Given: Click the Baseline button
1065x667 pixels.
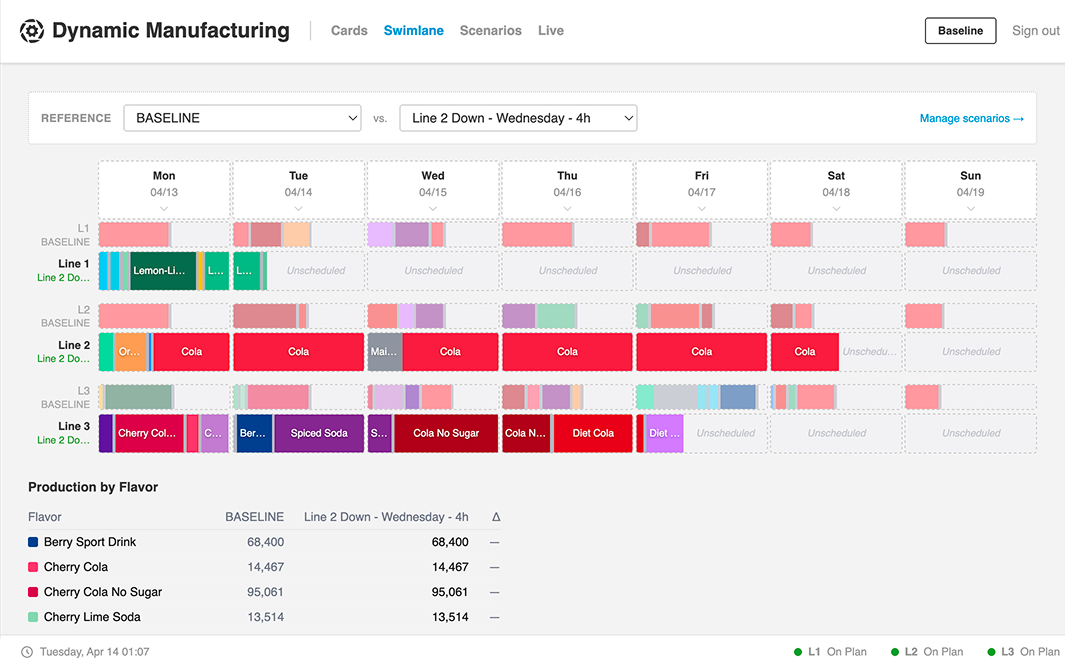Looking at the screenshot, I should pos(960,31).
